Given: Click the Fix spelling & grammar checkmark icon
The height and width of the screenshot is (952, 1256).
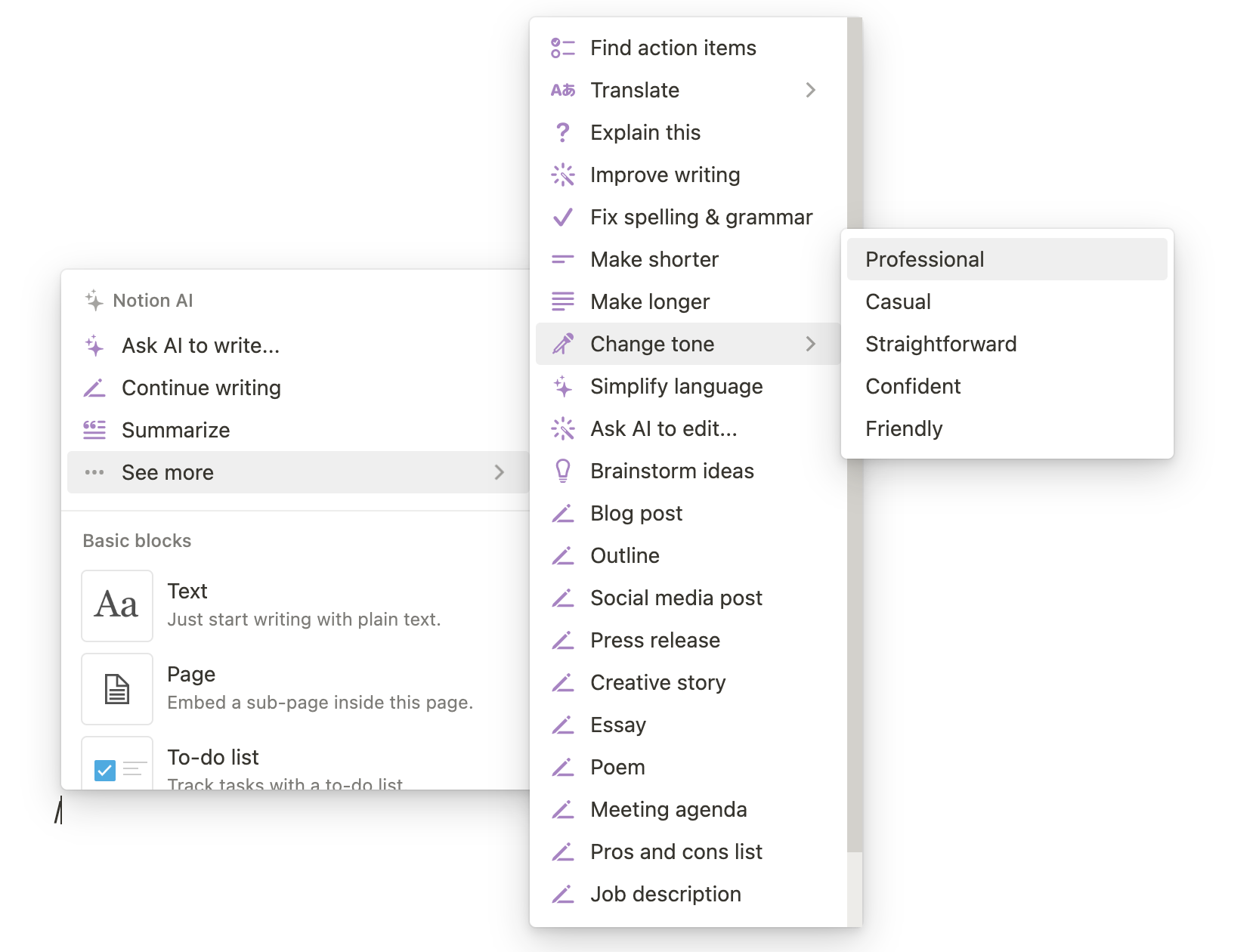Looking at the screenshot, I should coord(562,218).
